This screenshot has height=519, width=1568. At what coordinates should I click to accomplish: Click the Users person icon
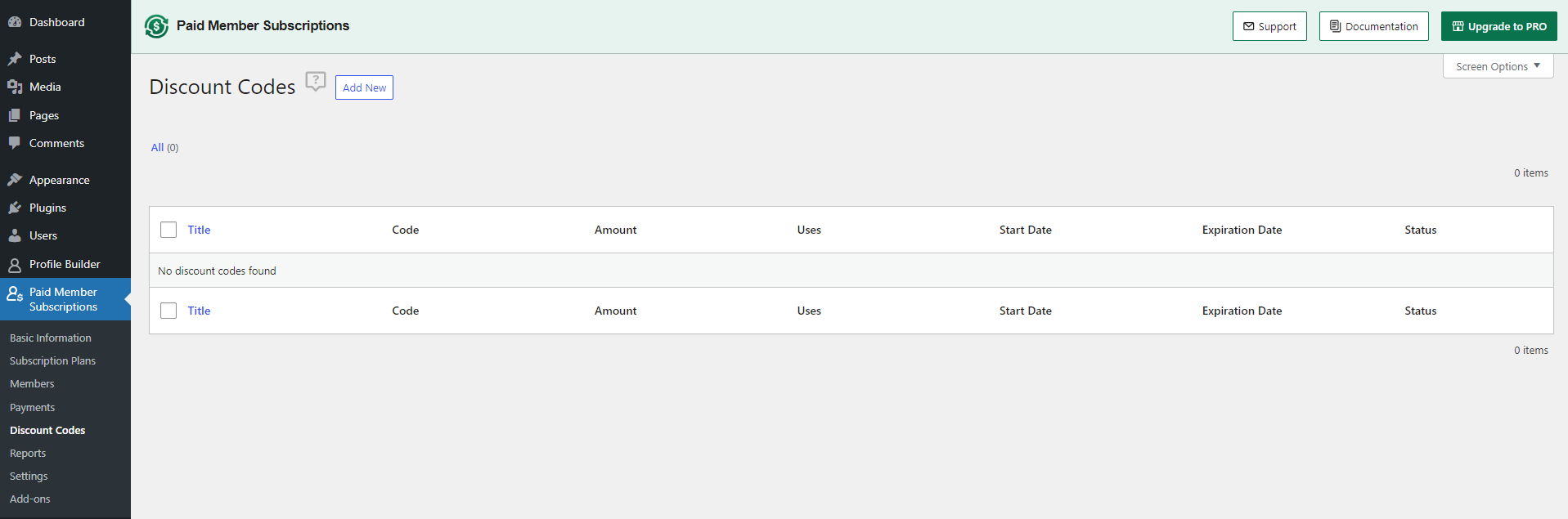(15, 235)
